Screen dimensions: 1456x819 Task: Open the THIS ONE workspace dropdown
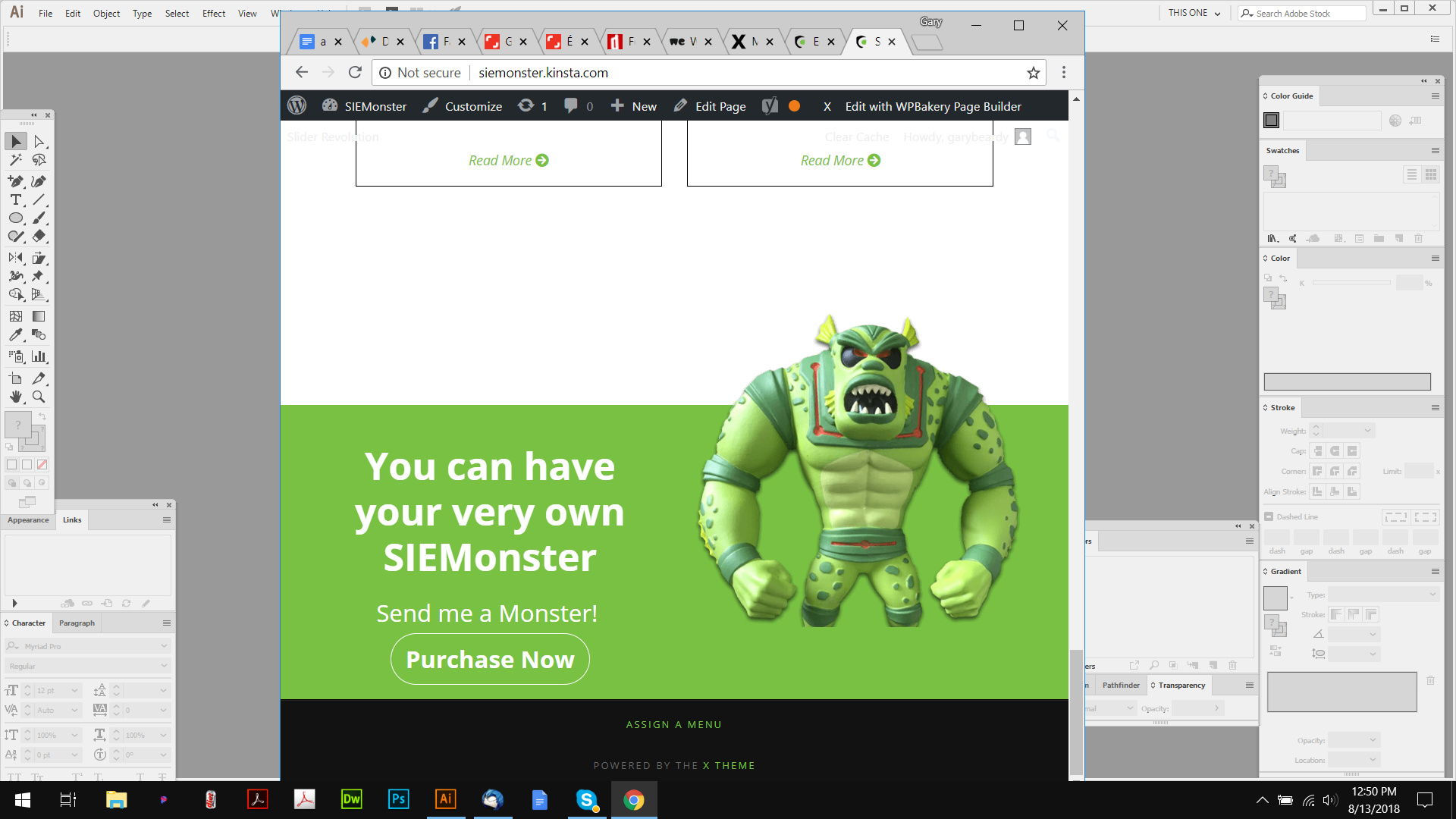pos(1194,13)
